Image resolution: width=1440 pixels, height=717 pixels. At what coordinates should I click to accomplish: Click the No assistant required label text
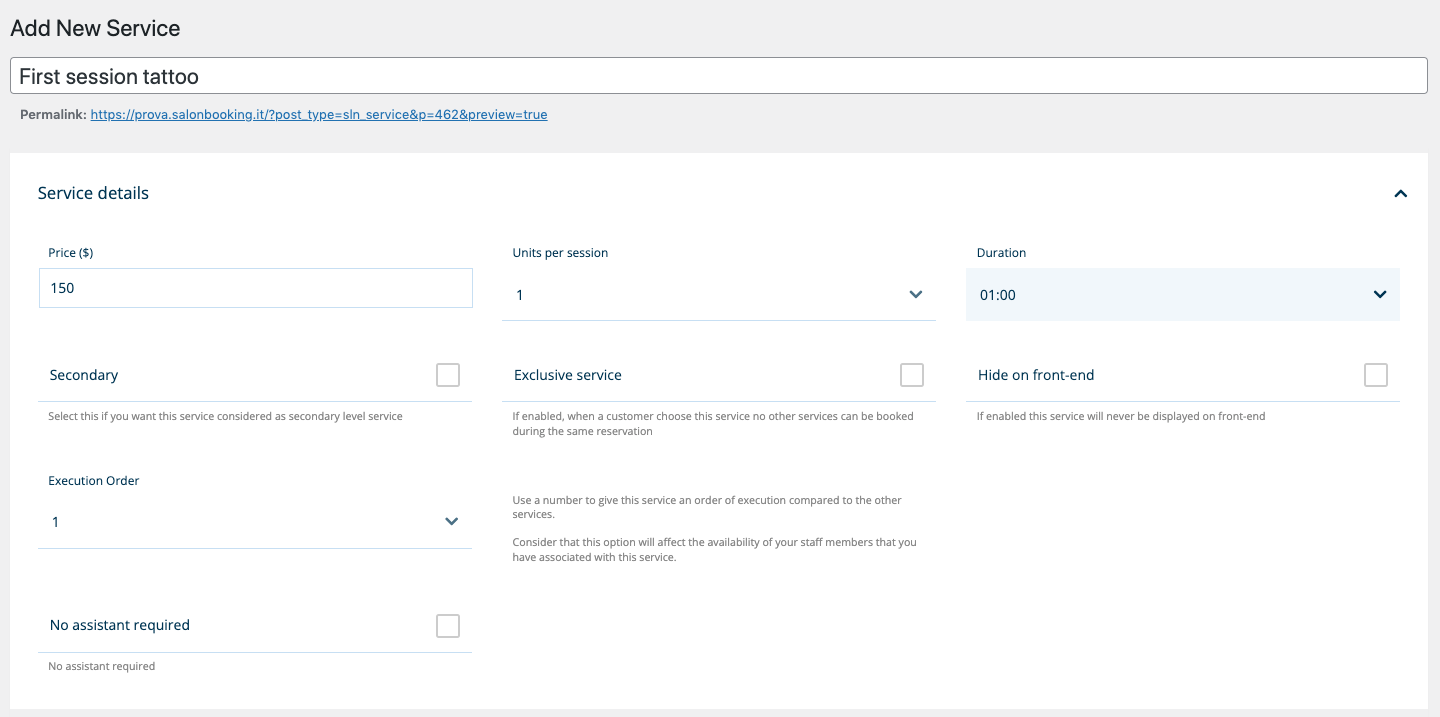pos(119,625)
